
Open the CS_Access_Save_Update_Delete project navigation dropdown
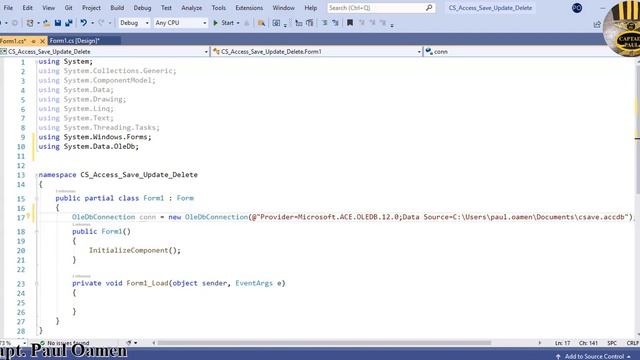pos(104,52)
